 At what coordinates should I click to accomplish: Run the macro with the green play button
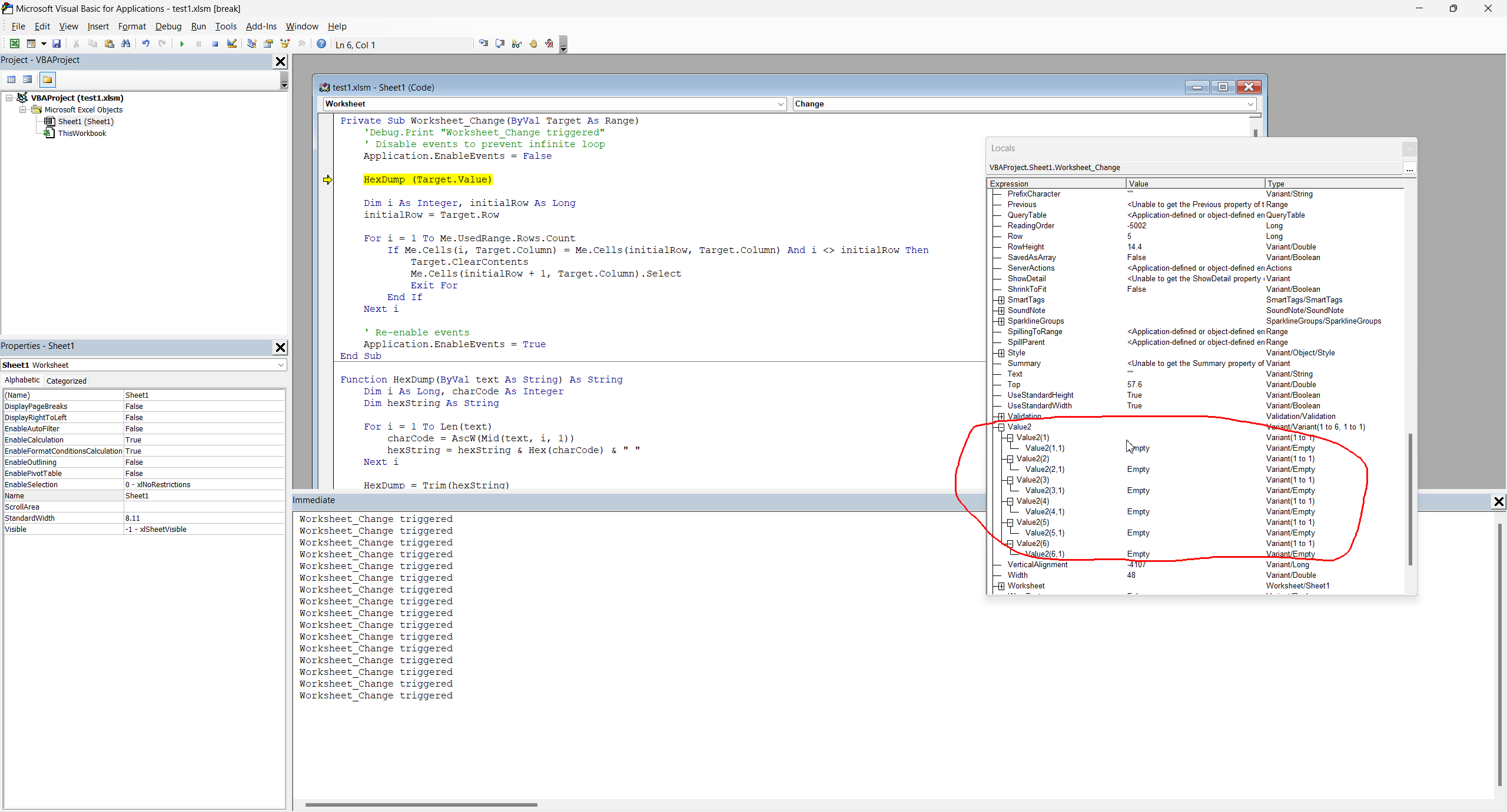[182, 44]
